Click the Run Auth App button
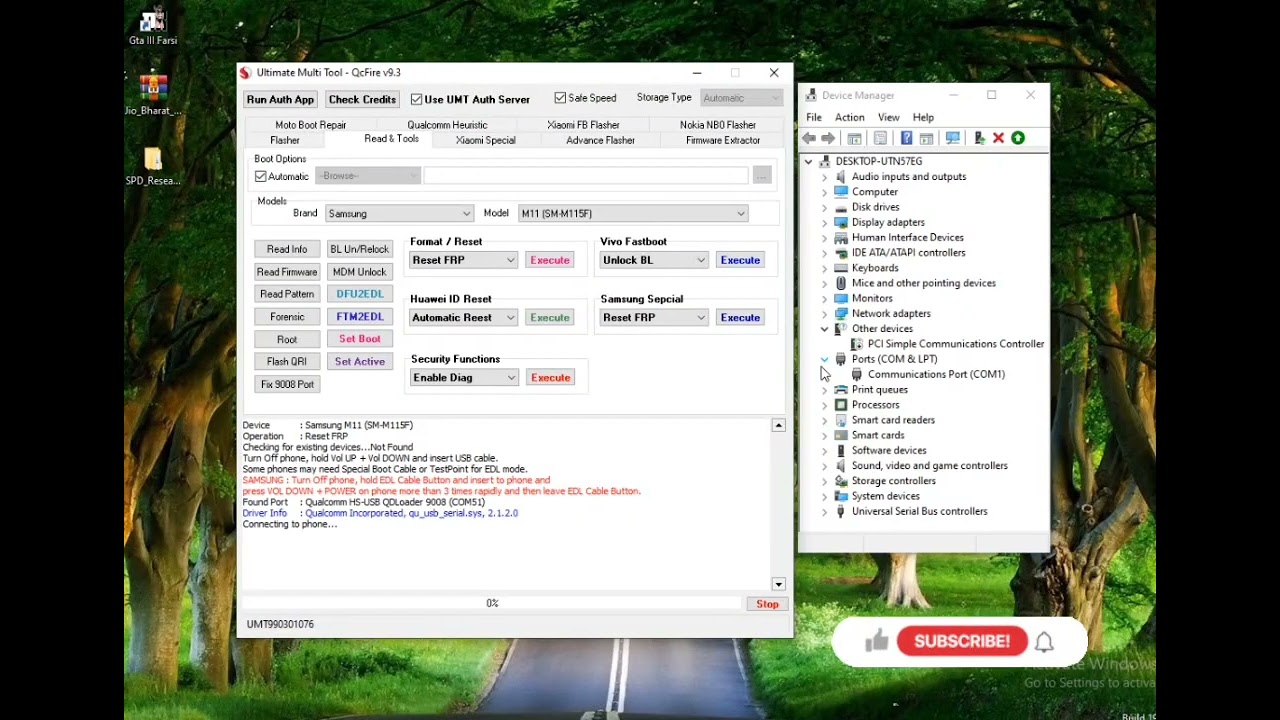The image size is (1280, 720). pos(280,100)
